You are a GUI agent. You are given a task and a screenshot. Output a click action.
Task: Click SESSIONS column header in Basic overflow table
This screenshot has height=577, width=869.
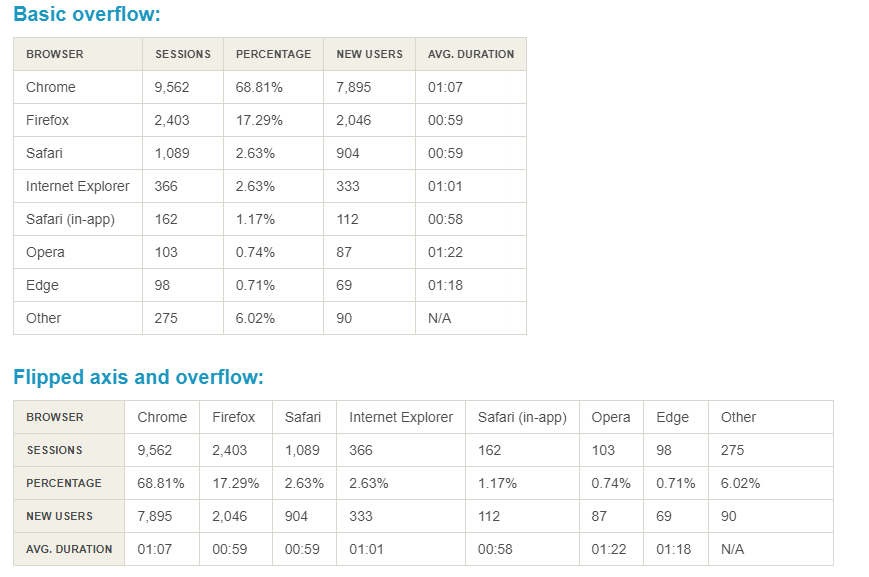pyautogui.click(x=183, y=54)
